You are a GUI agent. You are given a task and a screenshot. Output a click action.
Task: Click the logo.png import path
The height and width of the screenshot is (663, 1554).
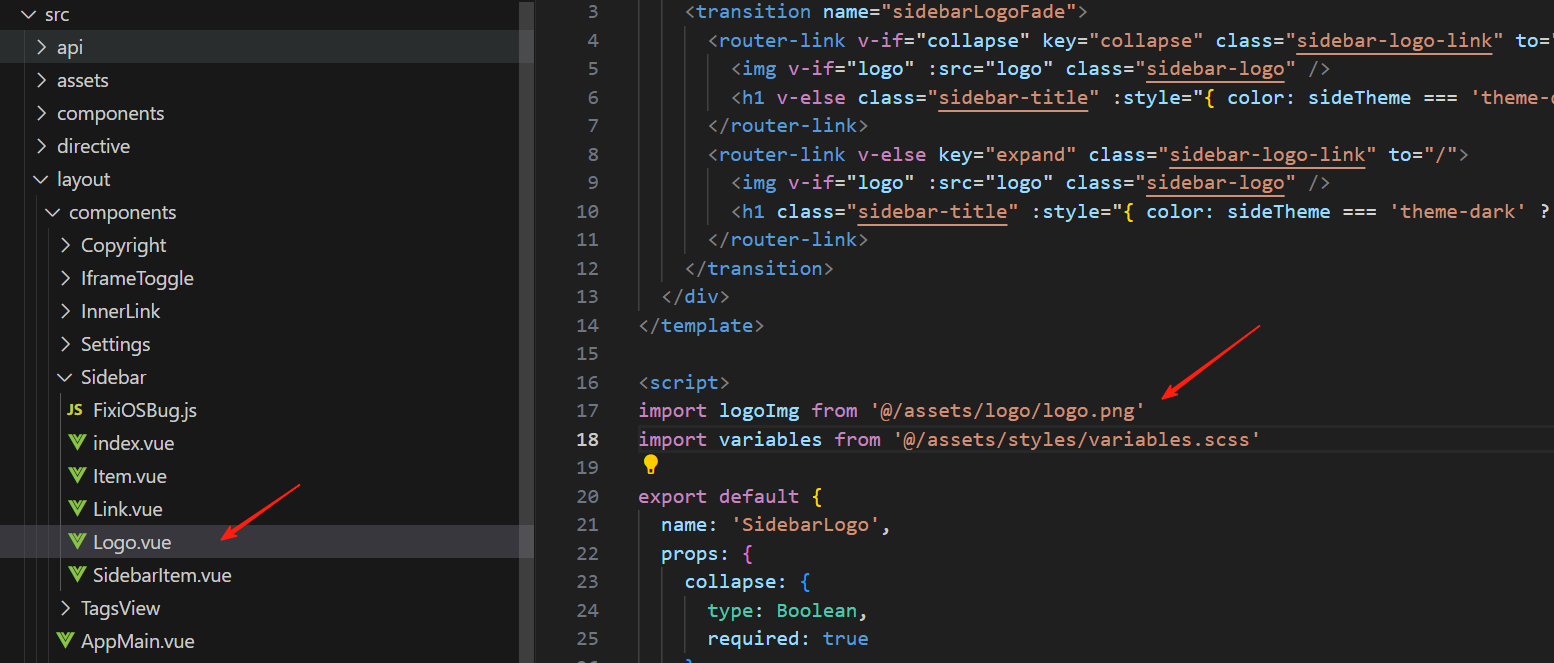pos(1008,410)
